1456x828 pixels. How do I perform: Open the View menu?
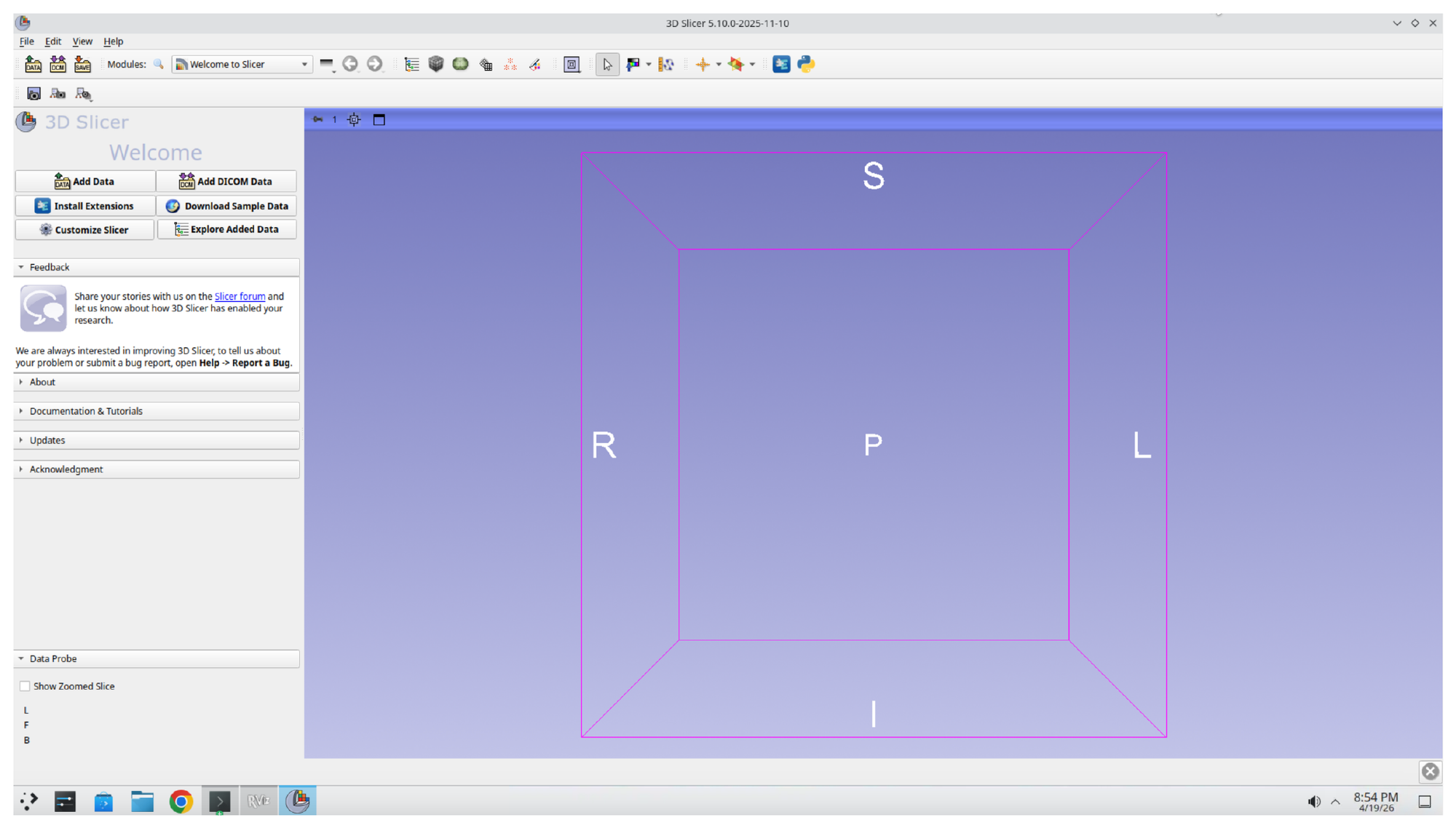[82, 41]
